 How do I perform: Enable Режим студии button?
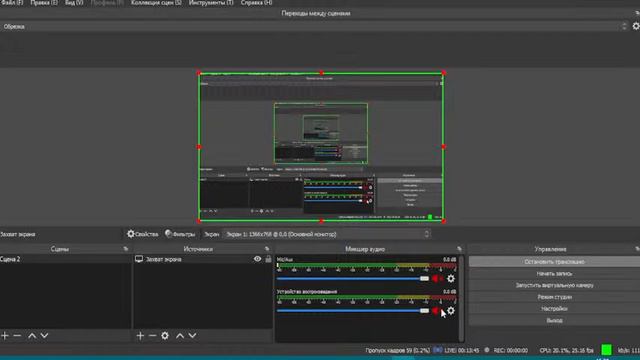[554, 297]
